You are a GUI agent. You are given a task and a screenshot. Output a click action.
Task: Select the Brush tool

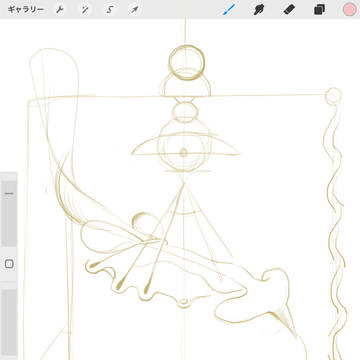tap(229, 9)
